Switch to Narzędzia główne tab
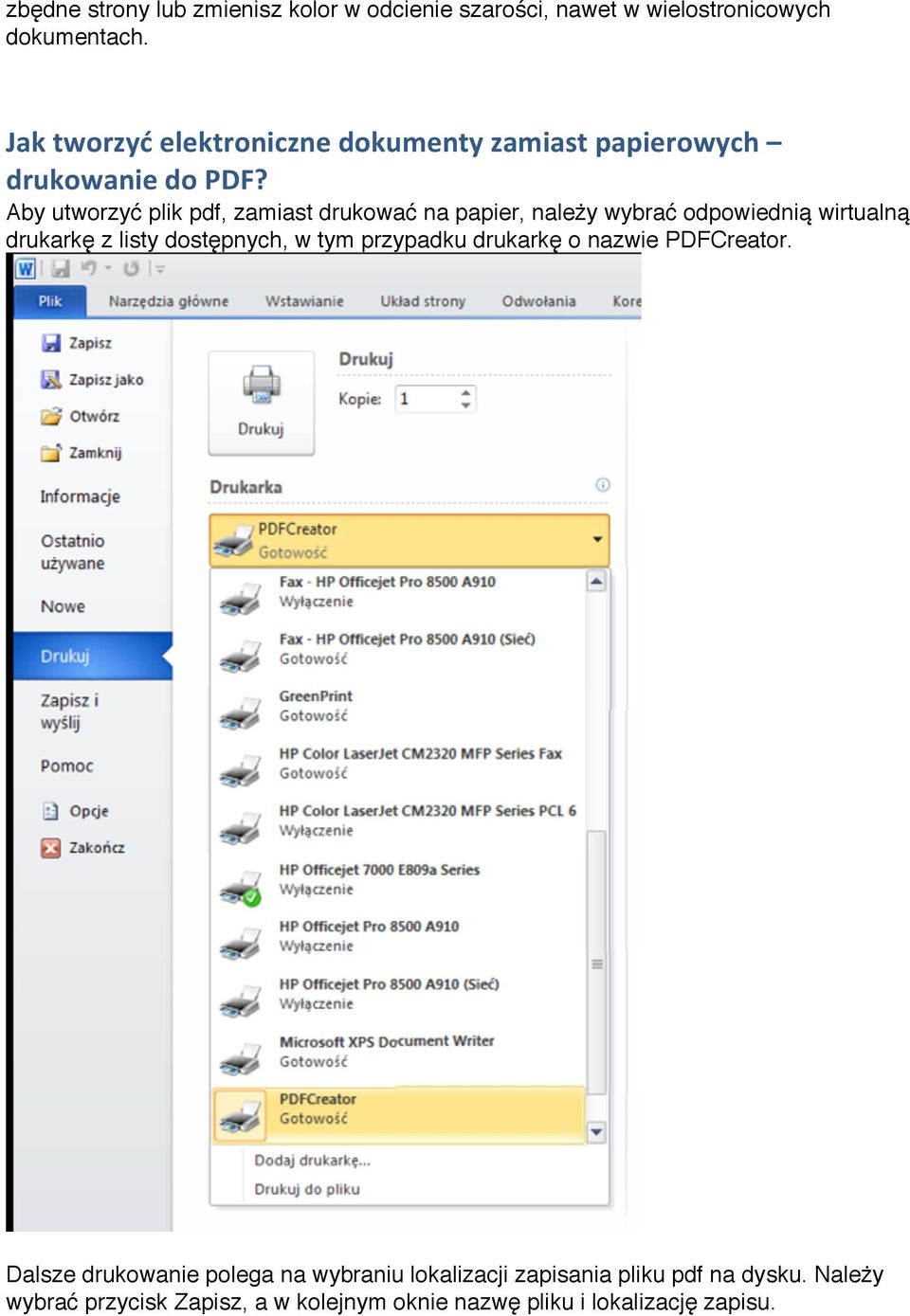This screenshot has width=910, height=1316. (x=169, y=301)
